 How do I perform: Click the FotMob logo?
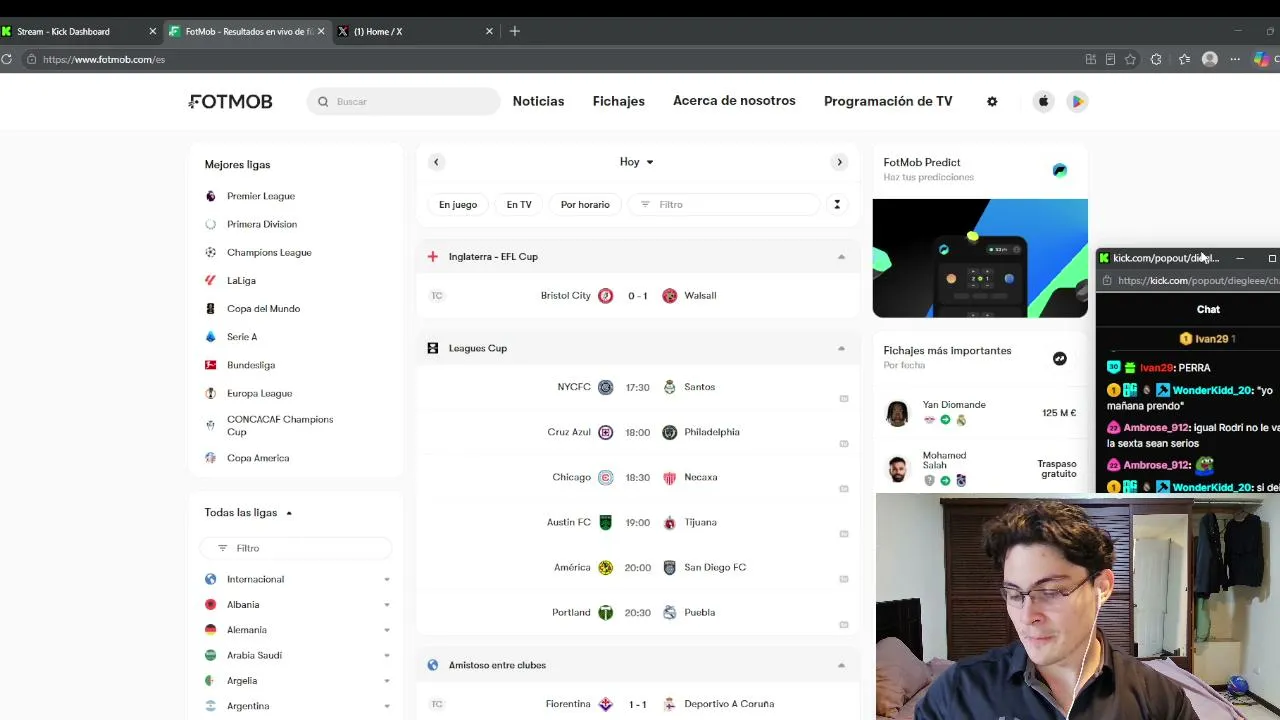pyautogui.click(x=230, y=101)
